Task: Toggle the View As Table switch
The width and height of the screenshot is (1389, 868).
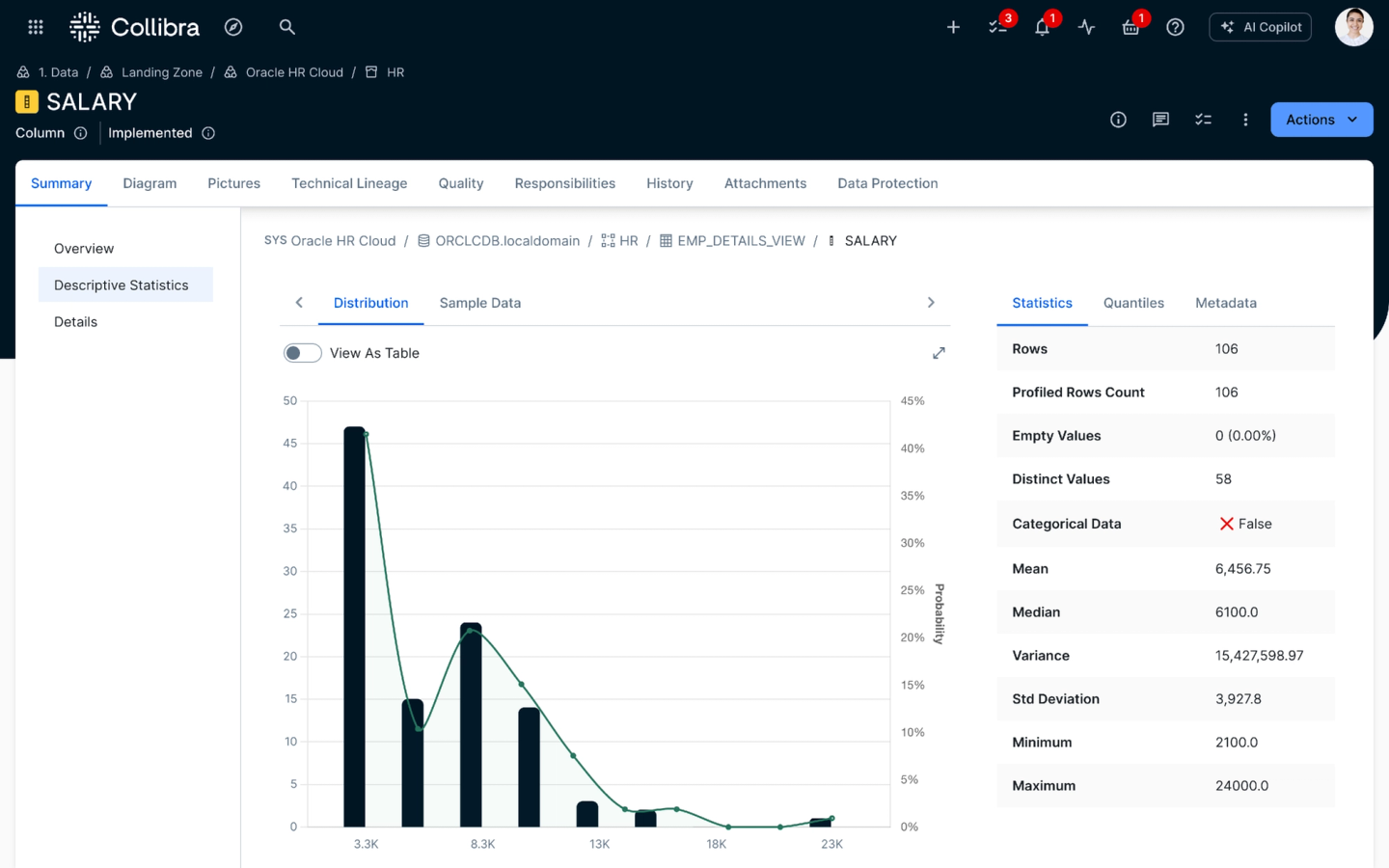Action: [x=302, y=353]
